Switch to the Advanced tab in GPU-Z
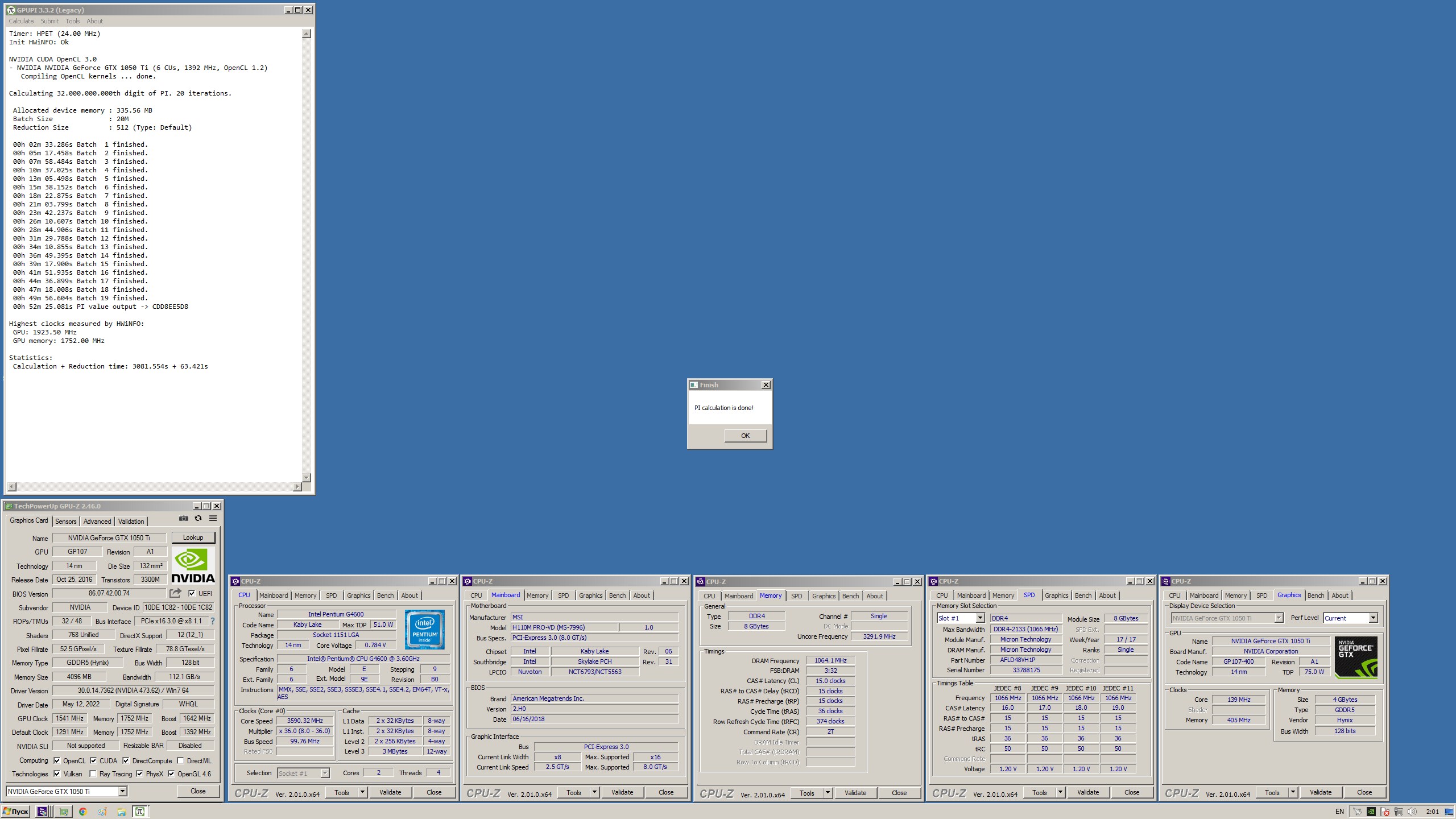 click(x=97, y=521)
